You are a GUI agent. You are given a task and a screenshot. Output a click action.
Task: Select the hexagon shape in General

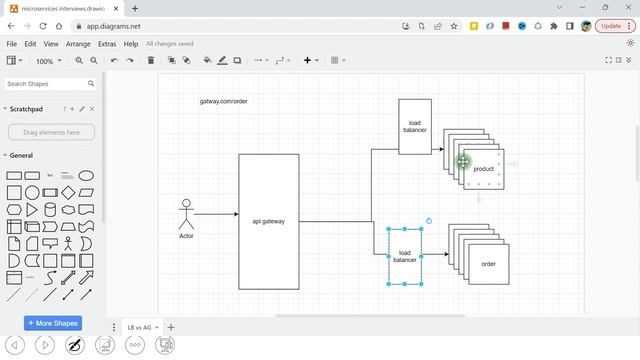point(14,210)
